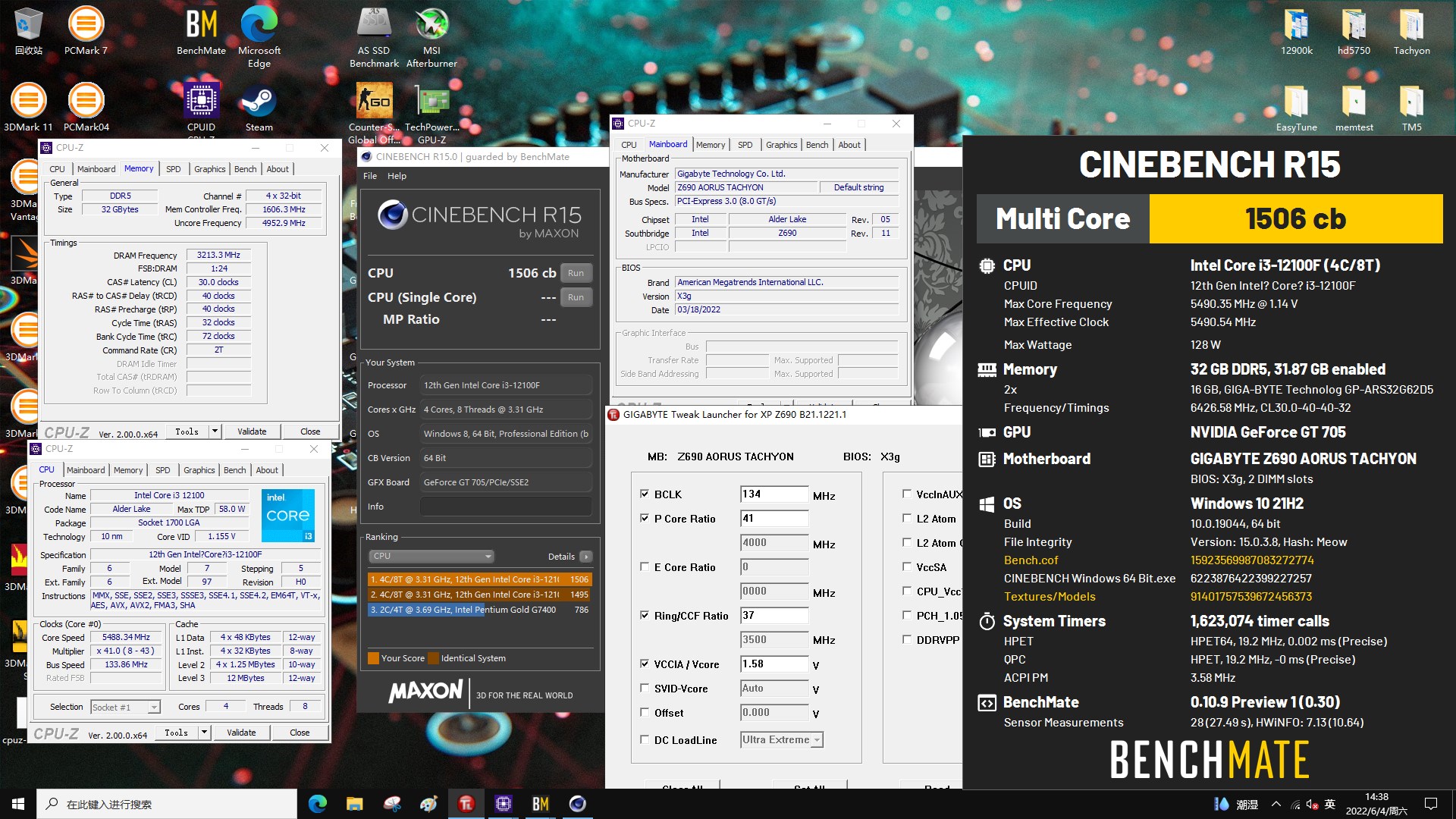Viewport: 1456px width, 819px height.
Task: Switch to Cinebench taskbar icon
Action: point(578,804)
